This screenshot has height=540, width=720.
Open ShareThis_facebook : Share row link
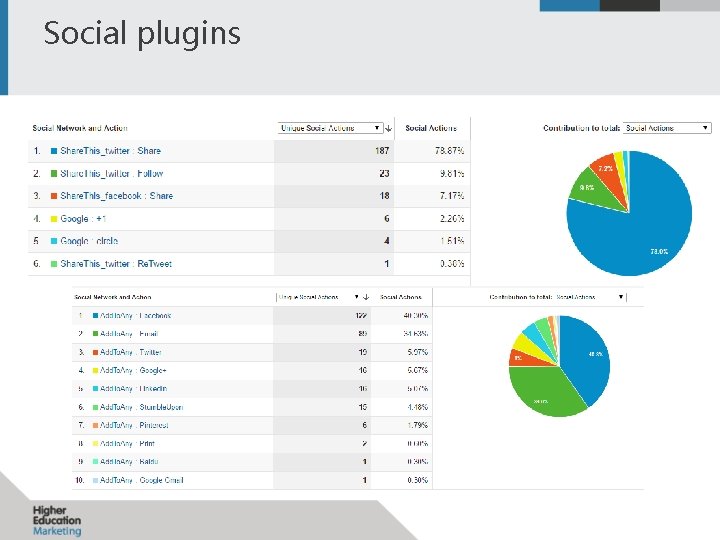point(117,196)
